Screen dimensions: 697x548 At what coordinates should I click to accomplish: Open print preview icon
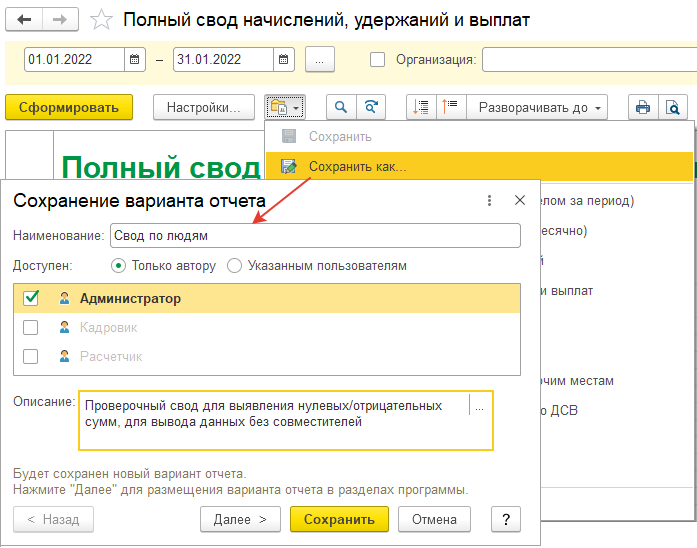click(673, 107)
